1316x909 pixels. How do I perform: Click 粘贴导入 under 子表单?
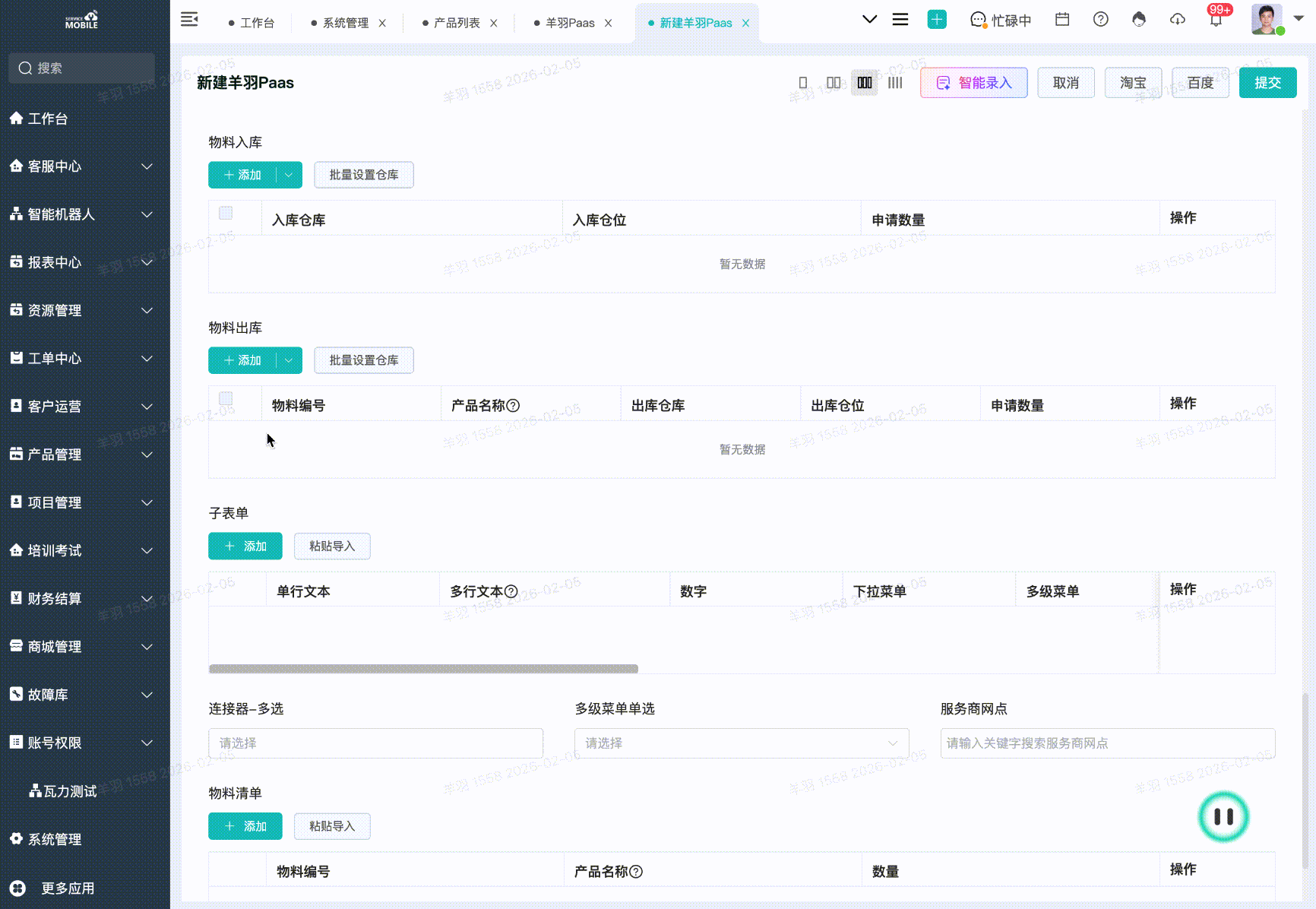[x=332, y=546]
